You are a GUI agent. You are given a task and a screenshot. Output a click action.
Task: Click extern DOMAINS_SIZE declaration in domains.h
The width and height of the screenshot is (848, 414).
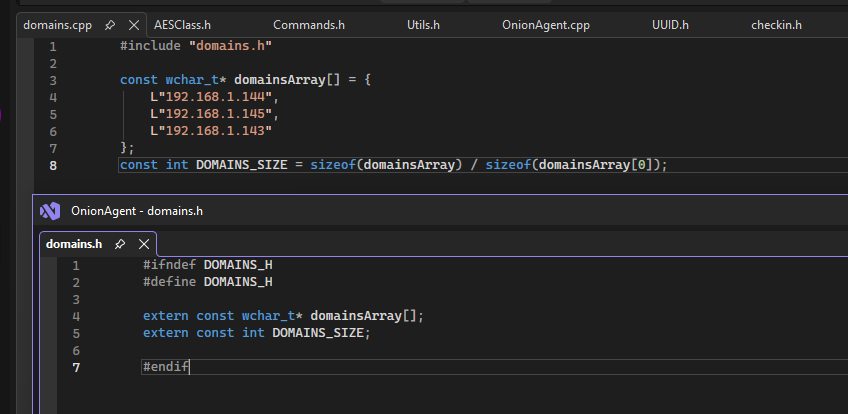point(257,333)
